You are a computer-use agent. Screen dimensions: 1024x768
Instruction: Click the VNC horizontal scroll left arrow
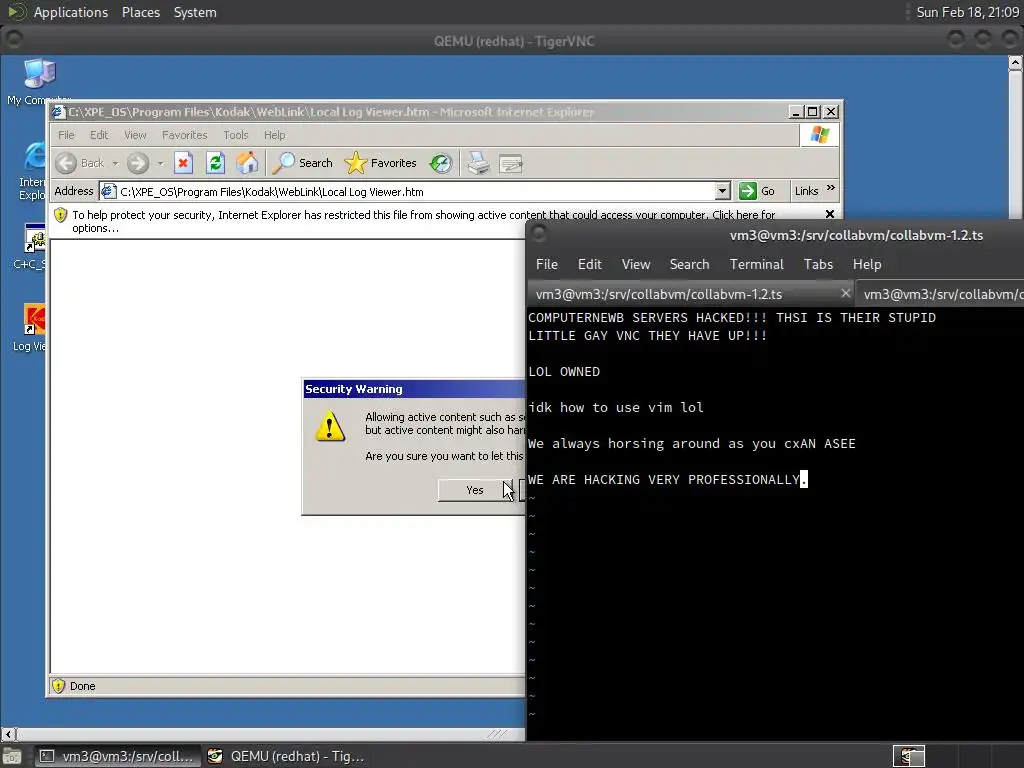click(x=8, y=734)
